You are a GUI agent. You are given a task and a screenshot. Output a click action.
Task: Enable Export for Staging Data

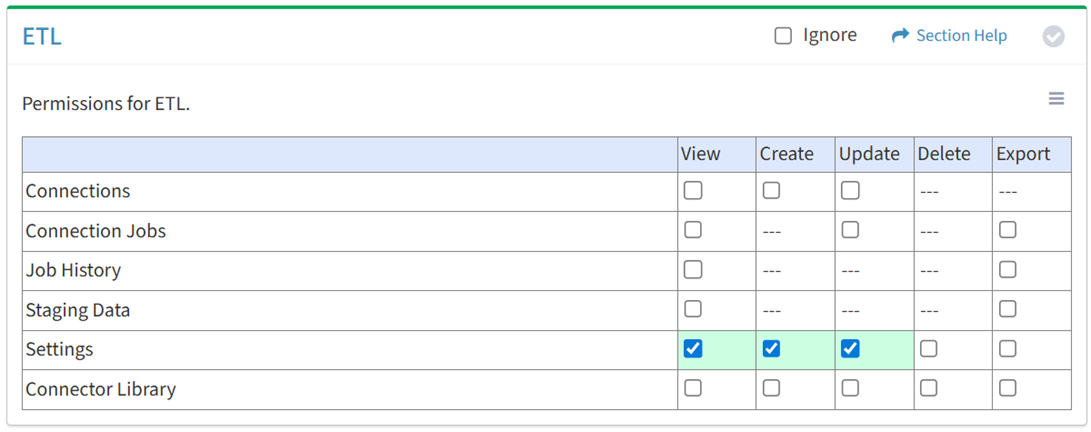[x=1007, y=309]
